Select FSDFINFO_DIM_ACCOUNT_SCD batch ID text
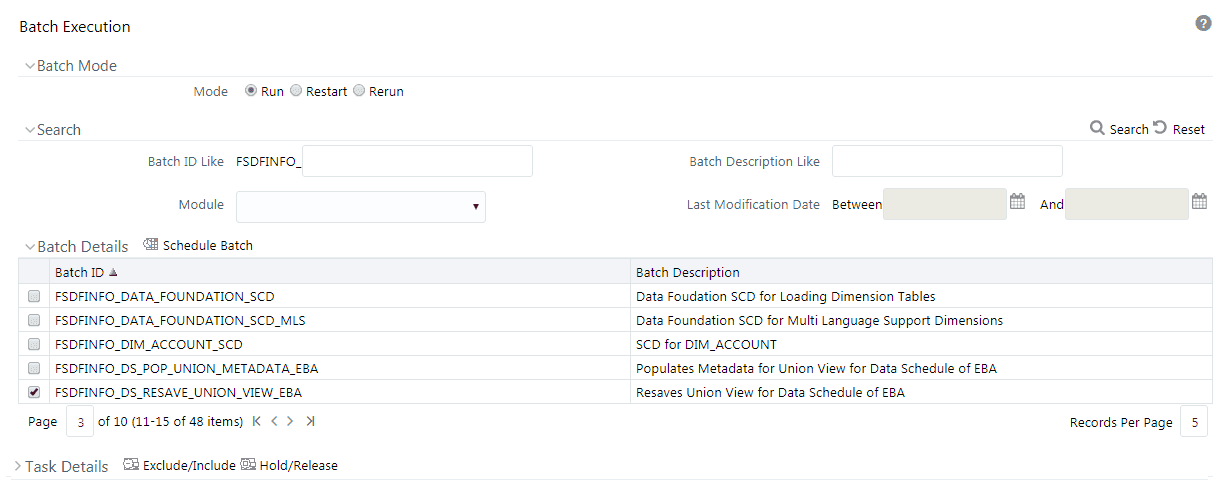The height and width of the screenshot is (482, 1219). [149, 344]
